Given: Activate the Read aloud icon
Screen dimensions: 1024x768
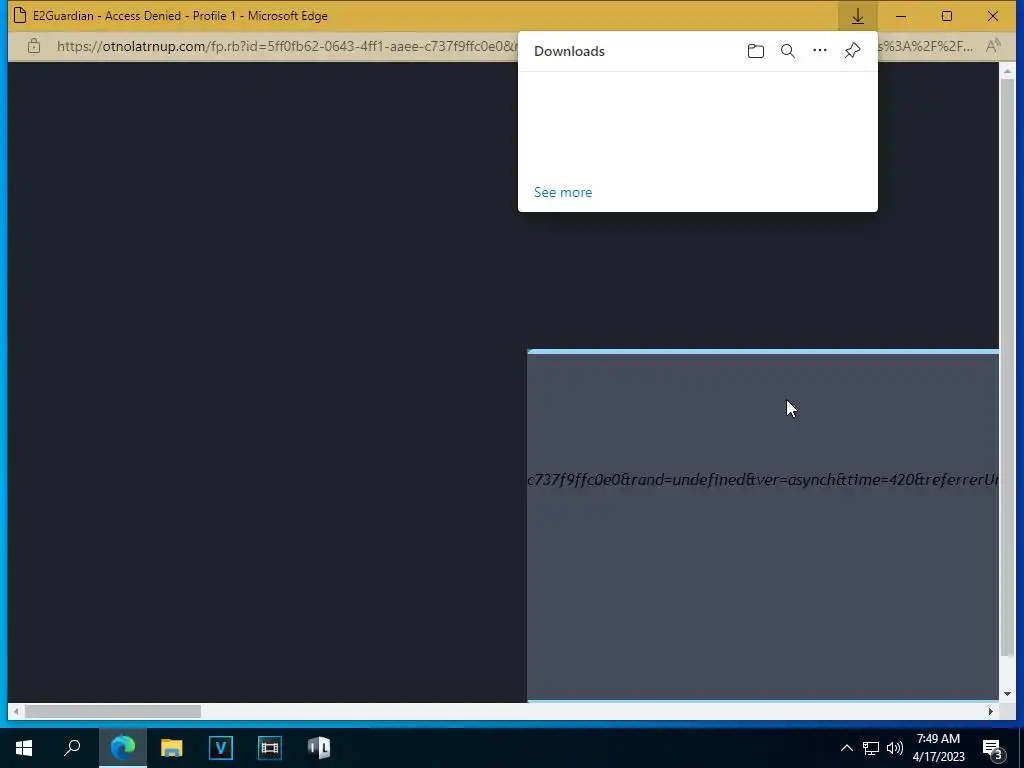Looking at the screenshot, I should click(993, 46).
